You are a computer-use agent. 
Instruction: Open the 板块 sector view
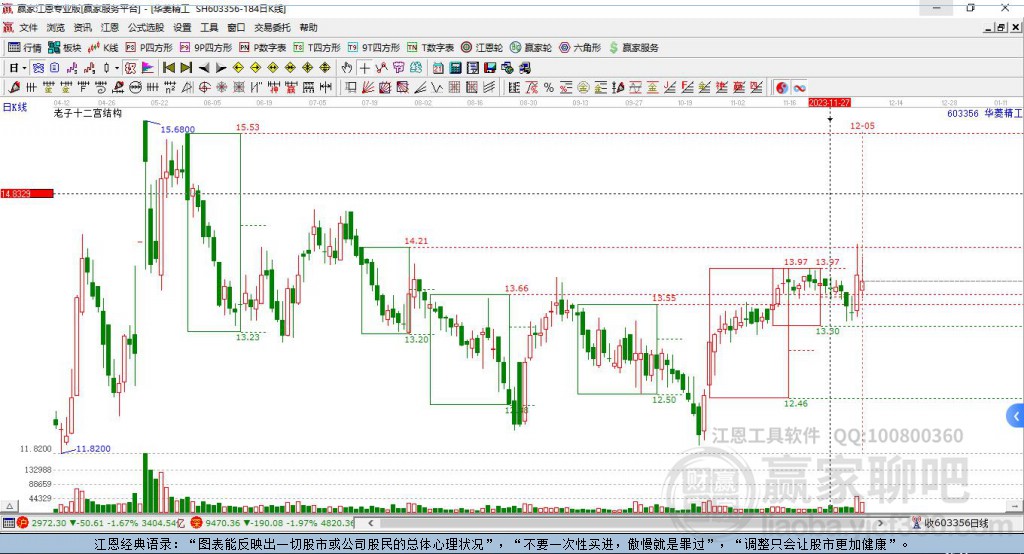tap(65, 48)
